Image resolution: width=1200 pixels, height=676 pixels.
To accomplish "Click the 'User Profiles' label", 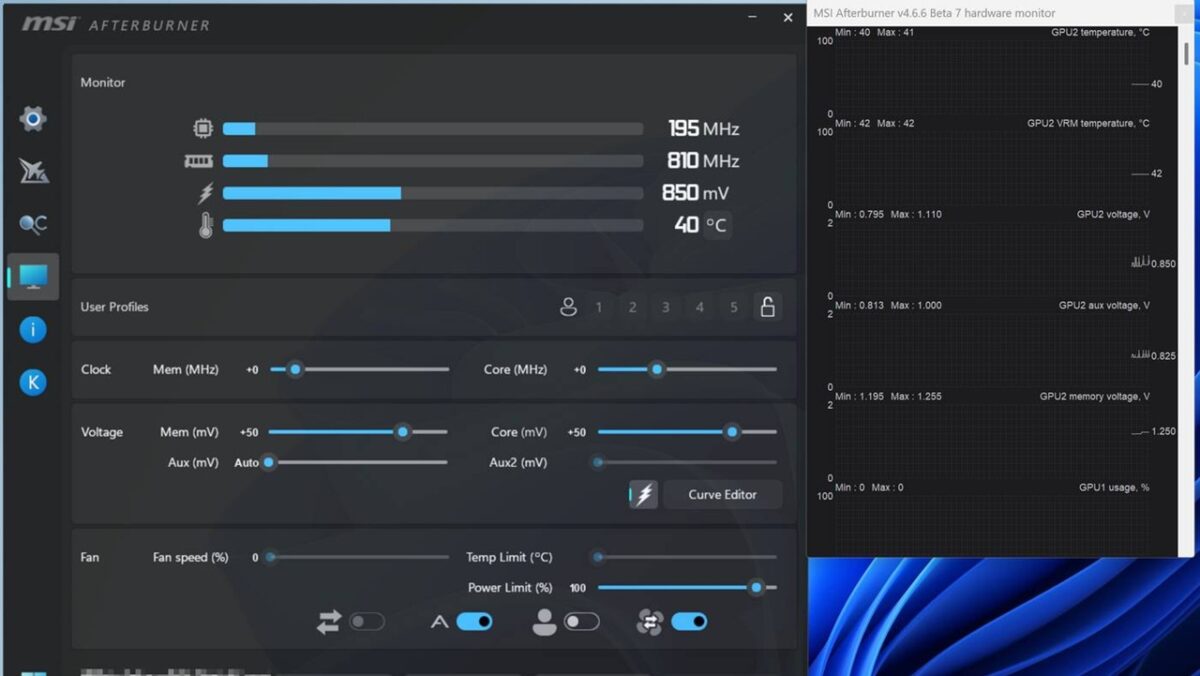I will coord(114,307).
